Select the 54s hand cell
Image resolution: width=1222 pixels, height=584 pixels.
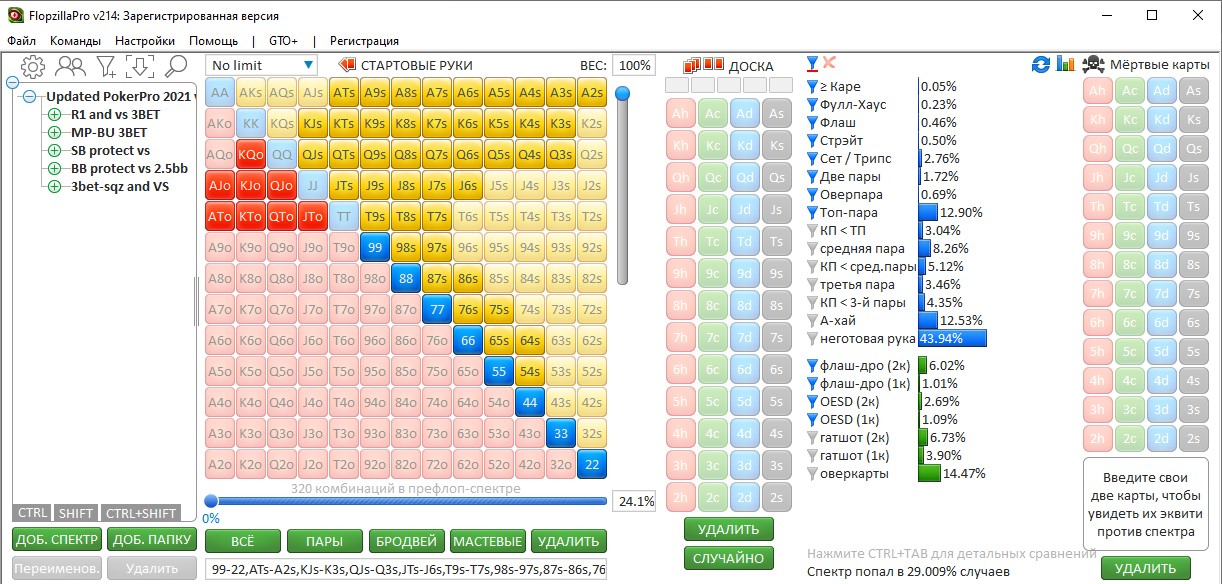529,372
